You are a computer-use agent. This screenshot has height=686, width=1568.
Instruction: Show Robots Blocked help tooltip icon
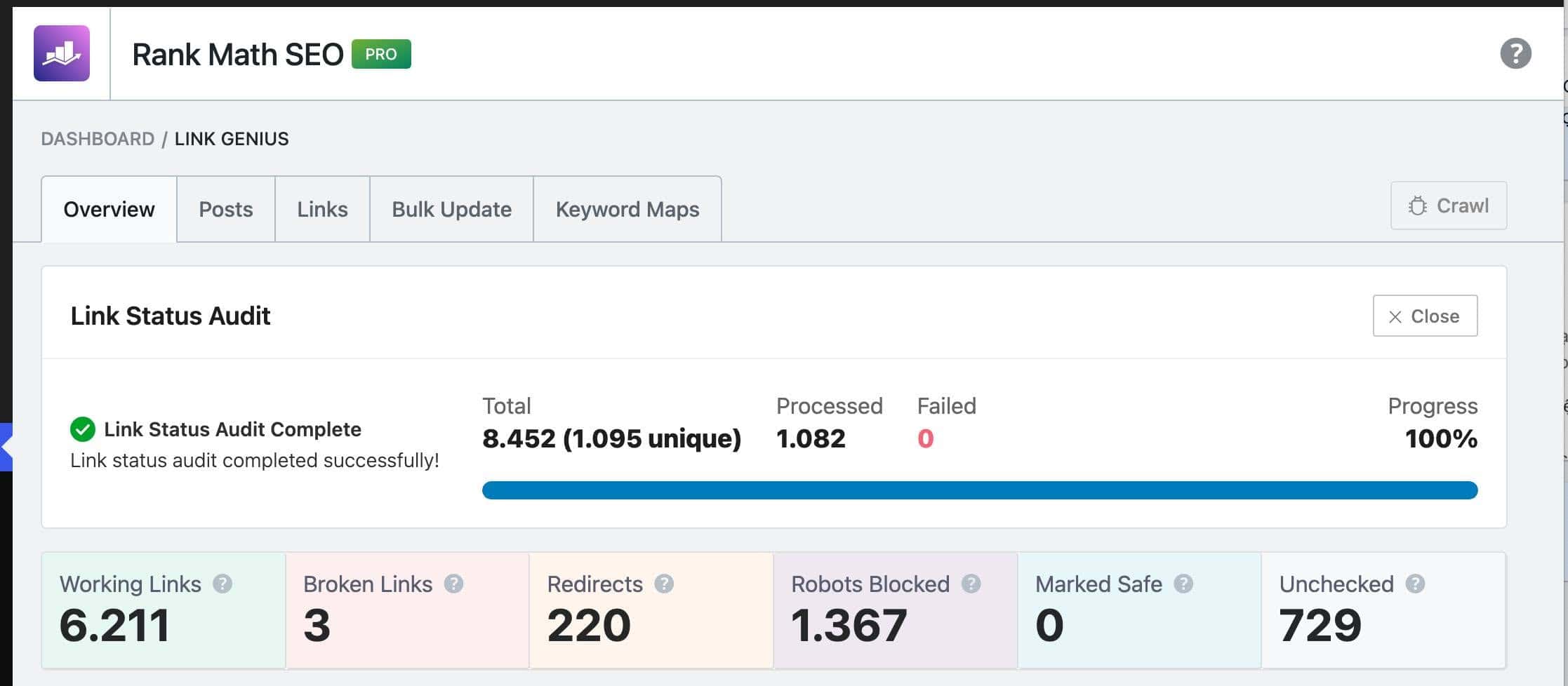click(x=971, y=584)
